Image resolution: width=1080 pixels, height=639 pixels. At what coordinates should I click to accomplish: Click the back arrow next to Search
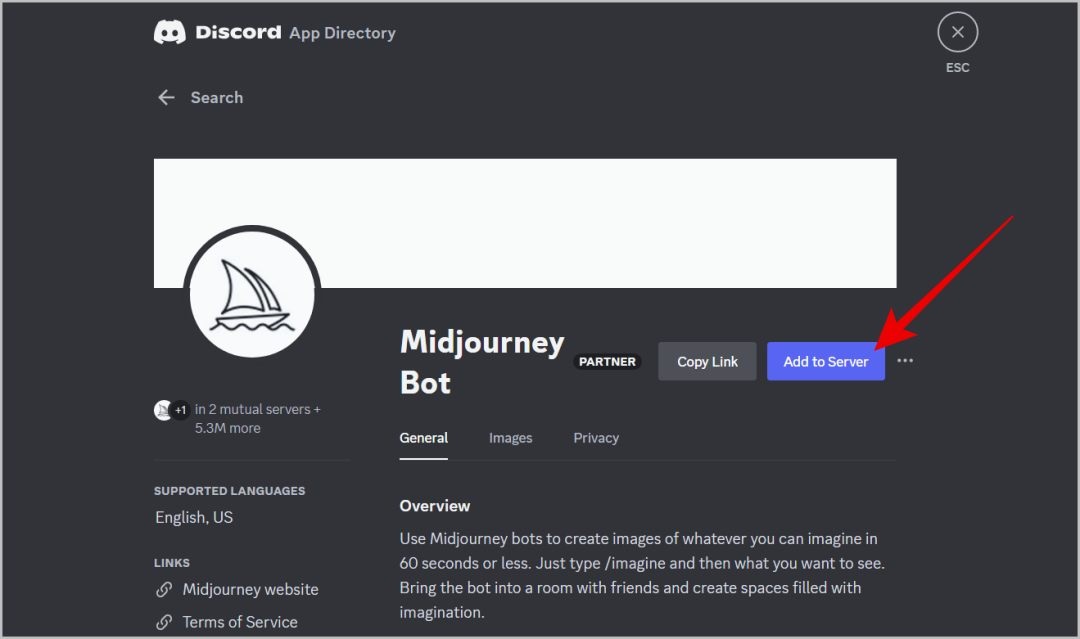[166, 97]
